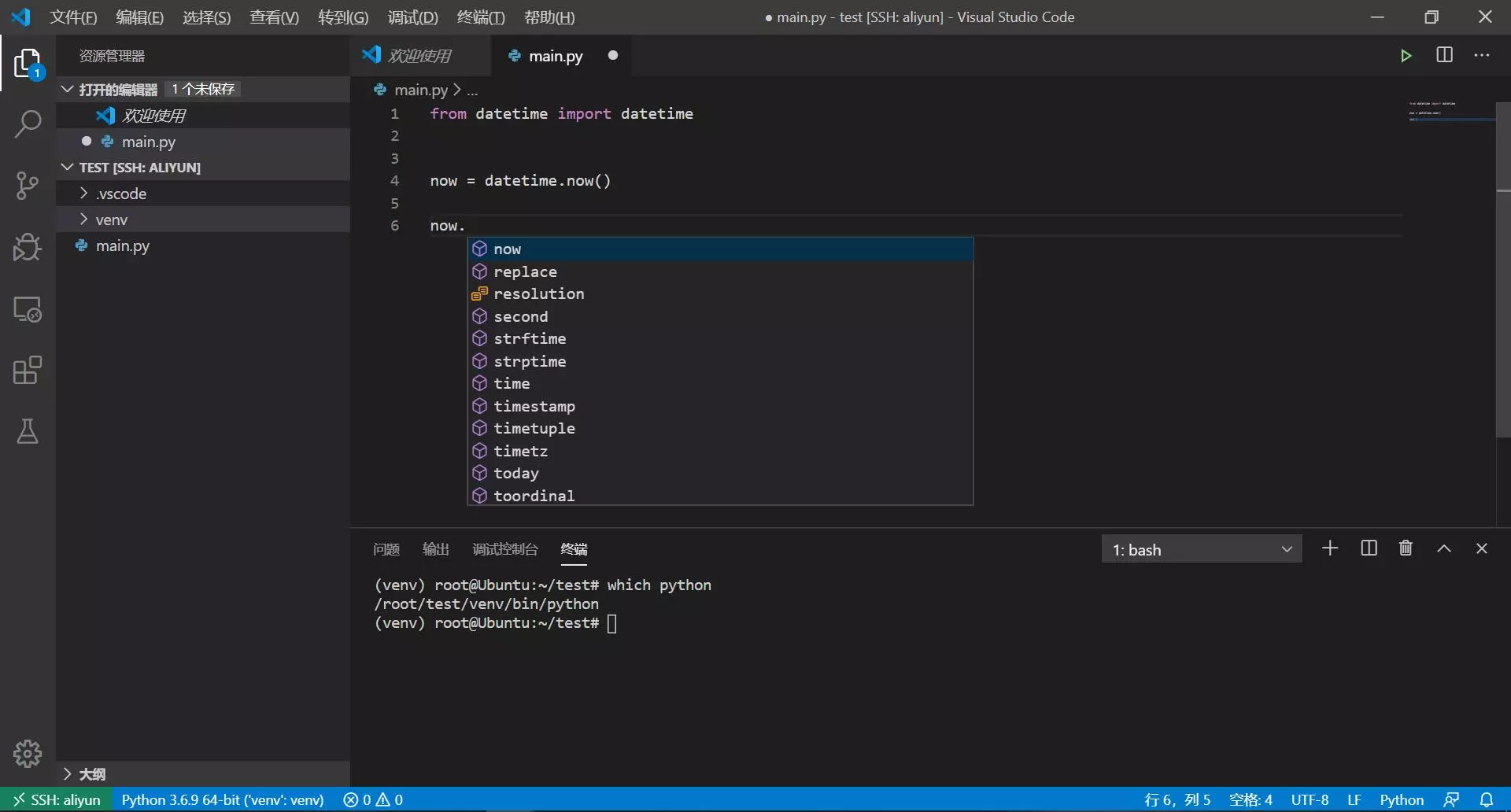Select Python 3.6.9 interpreter in status bar
Viewport: 1511px width, 812px height.
[223, 799]
